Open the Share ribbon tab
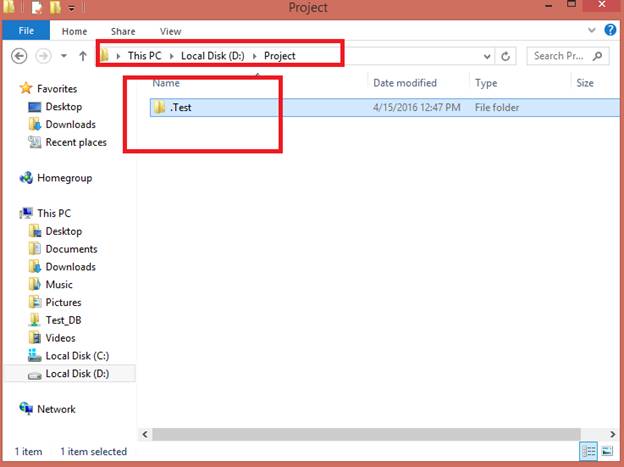 tap(123, 31)
